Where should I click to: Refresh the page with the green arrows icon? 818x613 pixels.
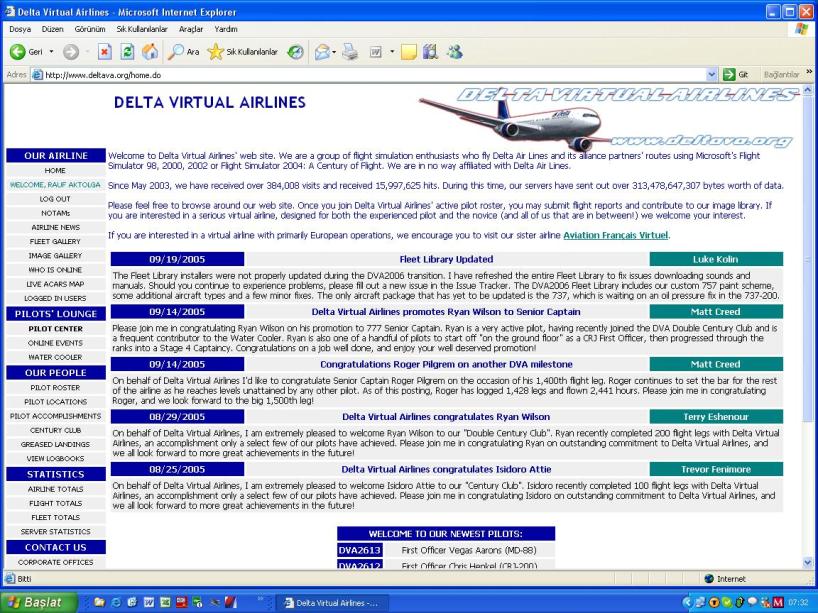pos(127,52)
